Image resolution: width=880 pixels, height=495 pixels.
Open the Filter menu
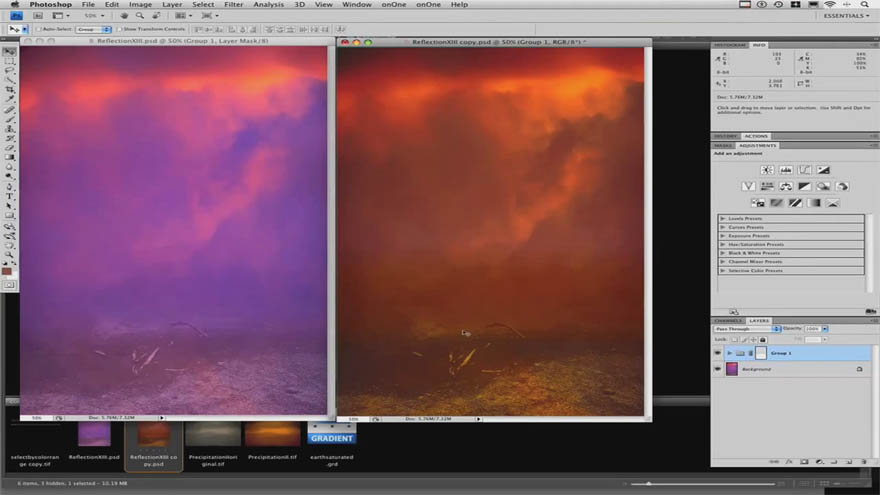[233, 4]
